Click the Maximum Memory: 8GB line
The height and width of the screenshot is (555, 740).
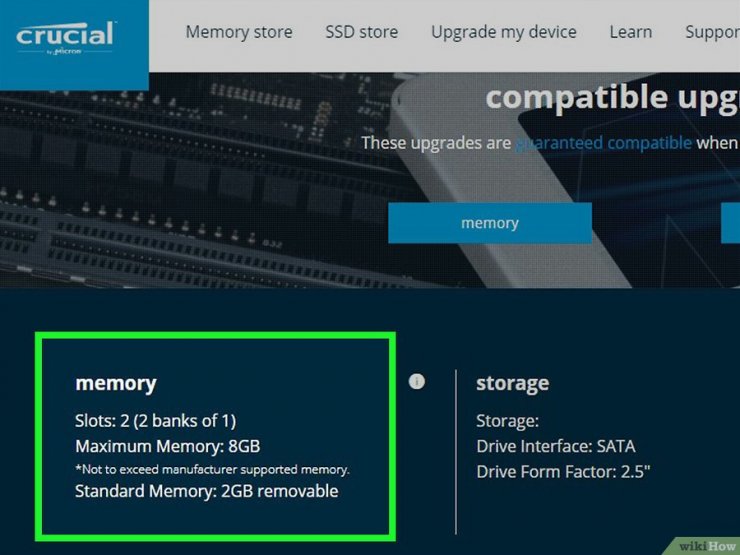click(x=168, y=446)
